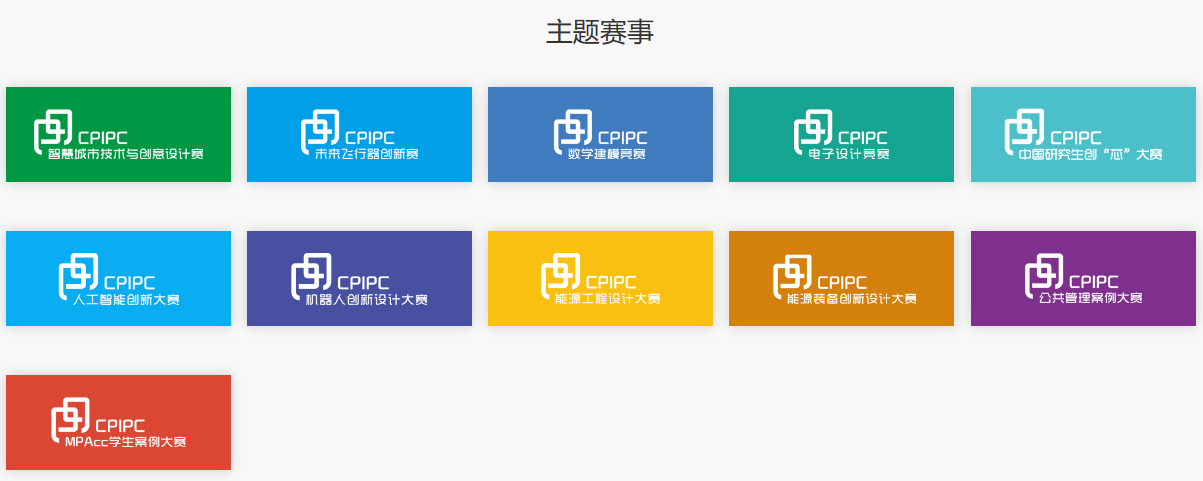The width and height of the screenshot is (1203, 481).
Task: Go to the 电子设计竞赛 text label
Action: (848, 155)
